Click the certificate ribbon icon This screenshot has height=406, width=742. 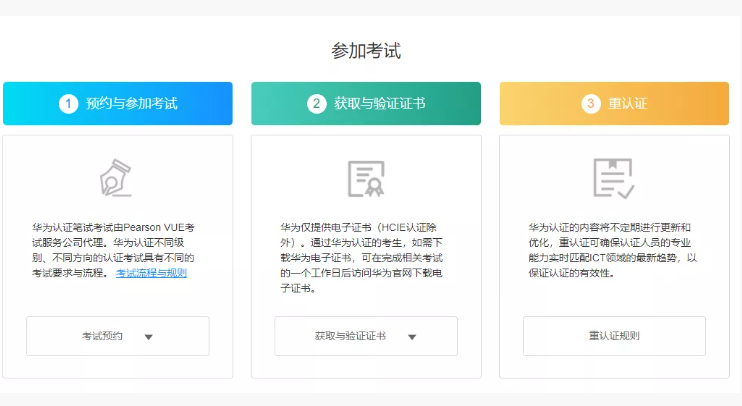click(x=366, y=178)
